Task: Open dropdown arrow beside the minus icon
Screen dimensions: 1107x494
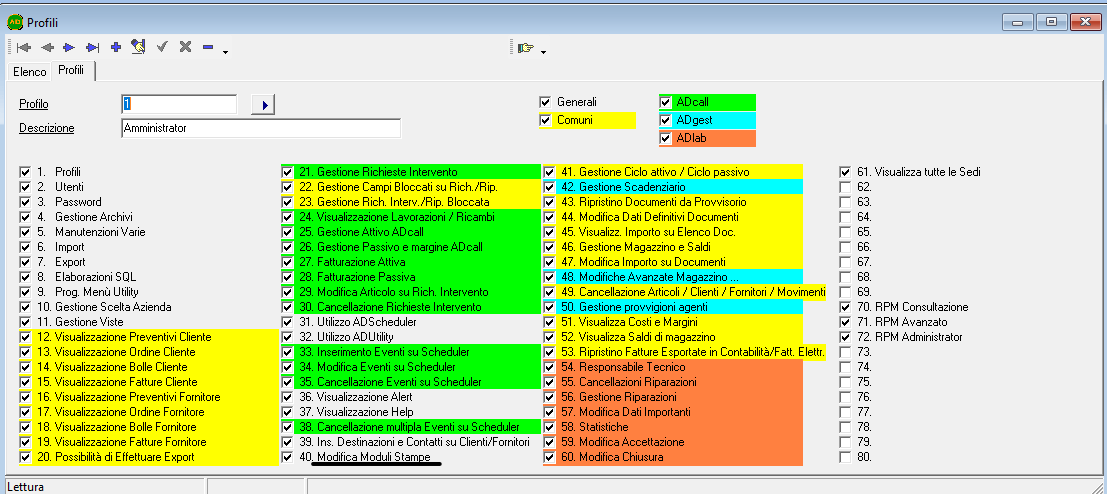Action: [x=225, y=51]
